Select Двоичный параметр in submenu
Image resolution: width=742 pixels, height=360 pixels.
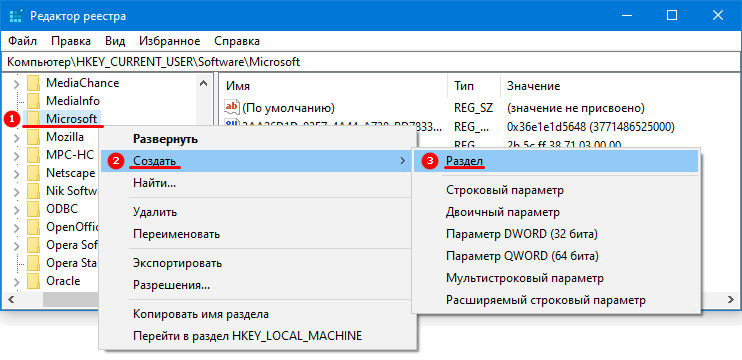556,212
